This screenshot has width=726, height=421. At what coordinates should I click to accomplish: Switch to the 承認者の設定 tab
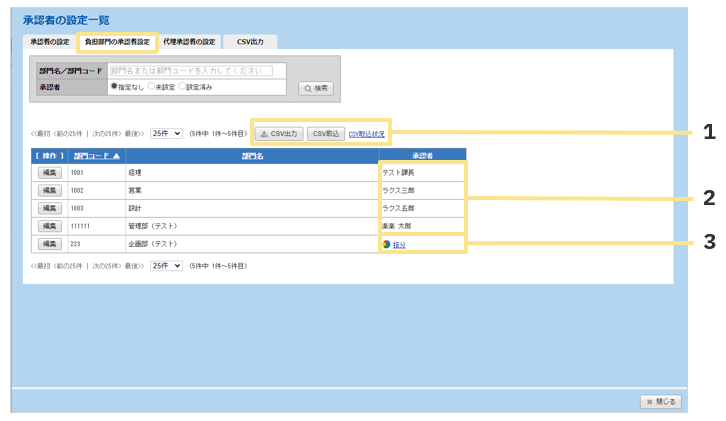pyautogui.click(x=49, y=42)
